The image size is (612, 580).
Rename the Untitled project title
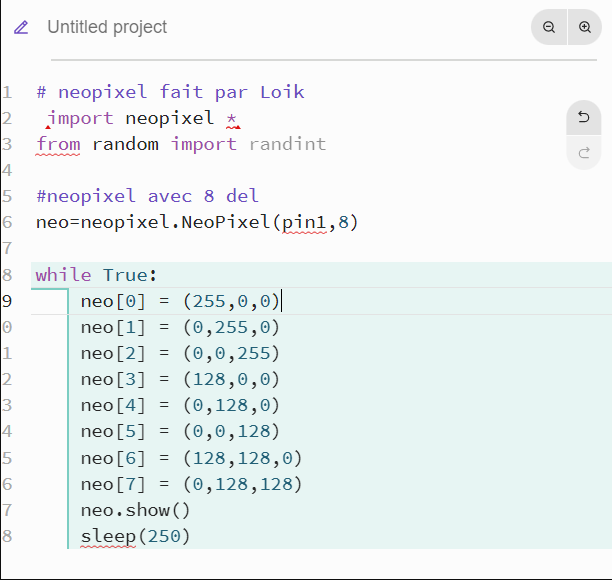[x=107, y=27]
